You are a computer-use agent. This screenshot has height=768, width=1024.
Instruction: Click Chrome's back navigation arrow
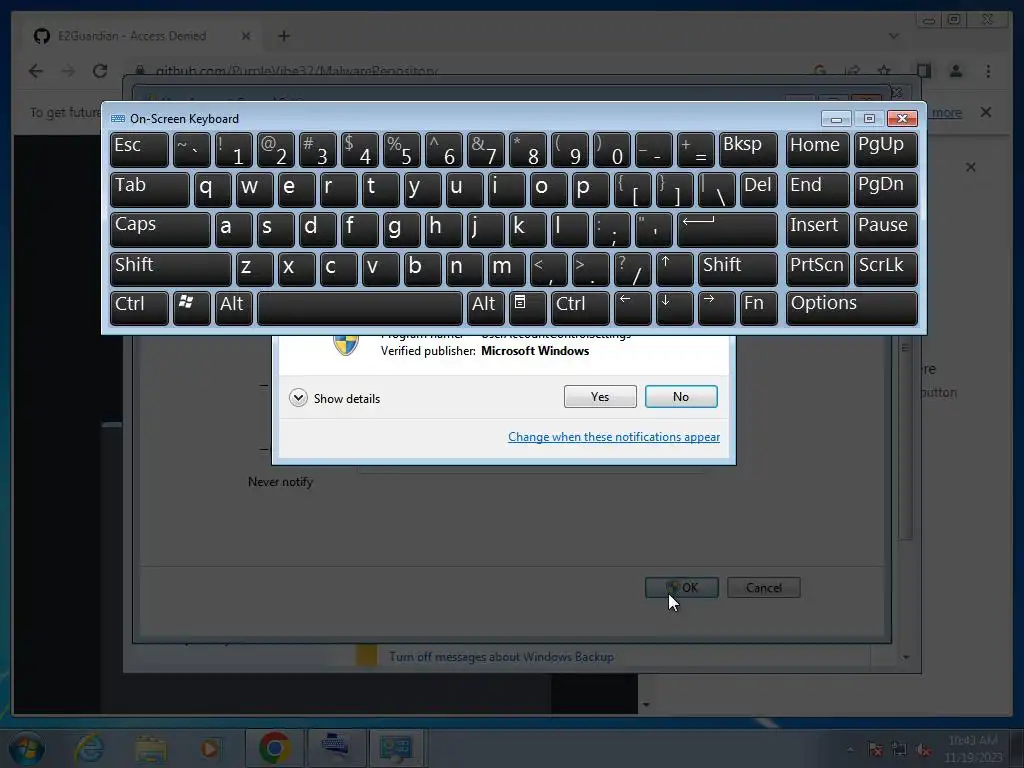(36, 71)
